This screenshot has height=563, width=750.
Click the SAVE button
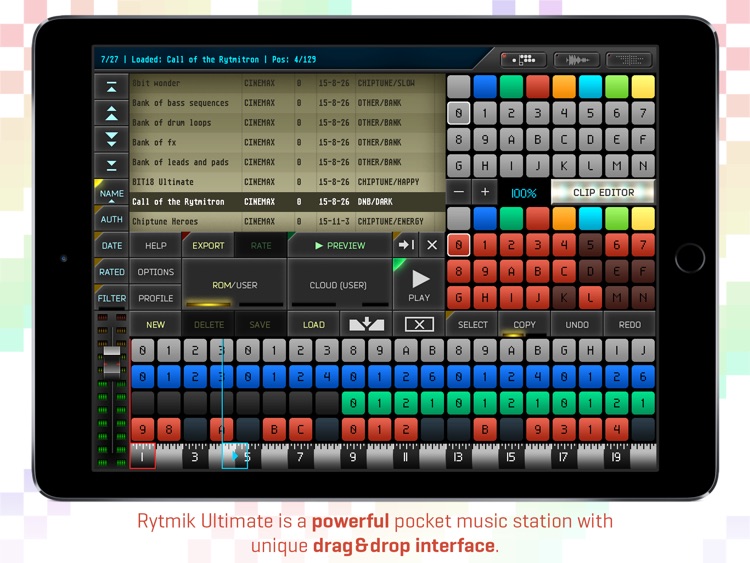coord(260,324)
